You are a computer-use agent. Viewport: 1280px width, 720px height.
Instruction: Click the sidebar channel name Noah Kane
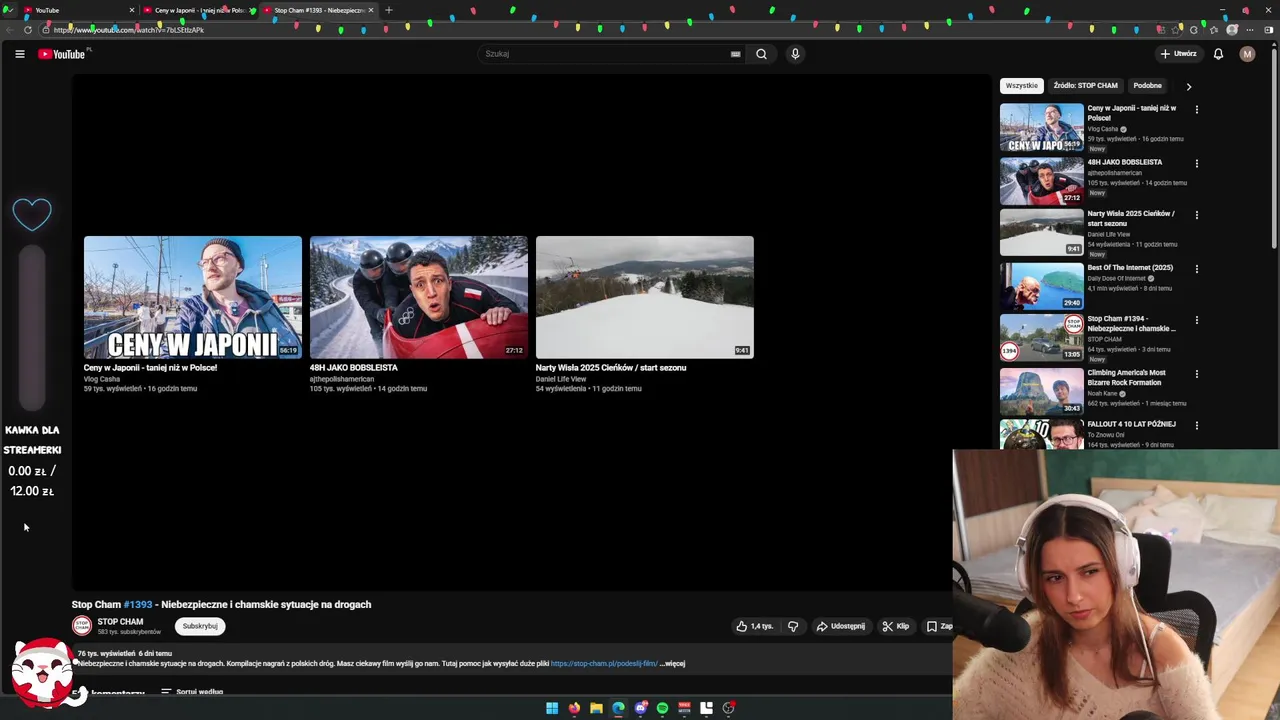(x=1104, y=394)
